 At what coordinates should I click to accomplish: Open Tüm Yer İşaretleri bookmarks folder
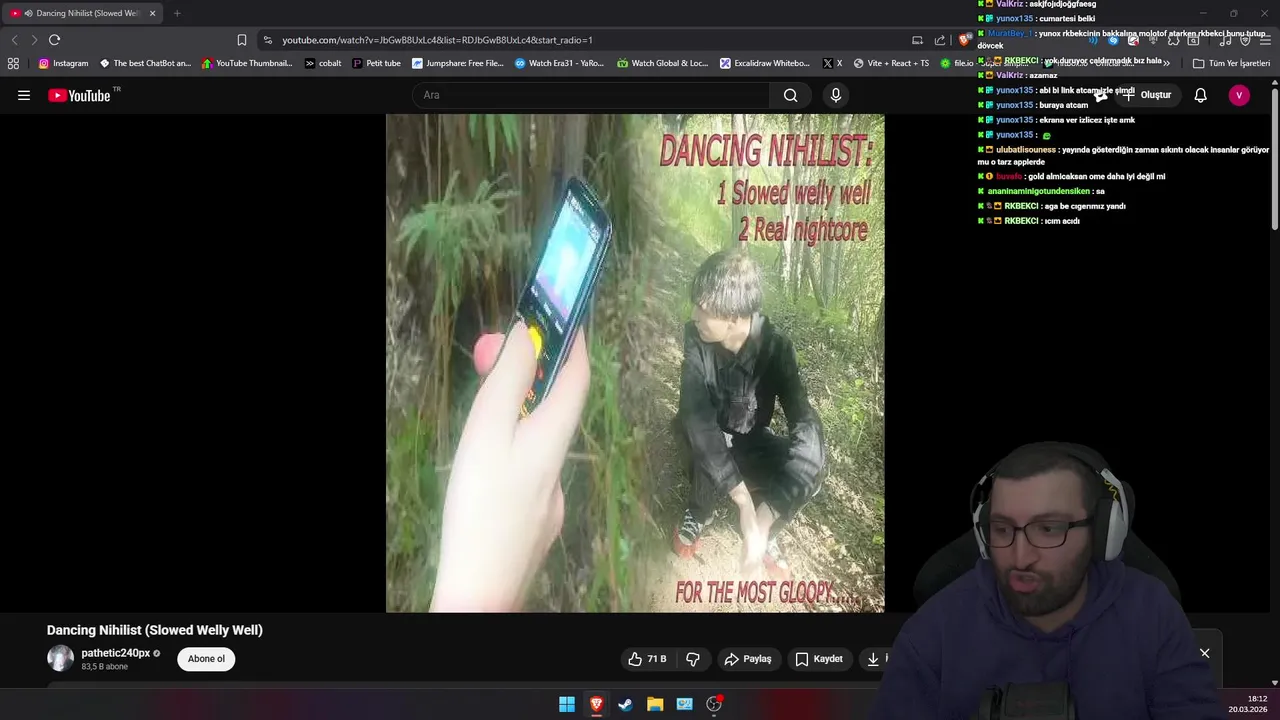tap(1231, 63)
